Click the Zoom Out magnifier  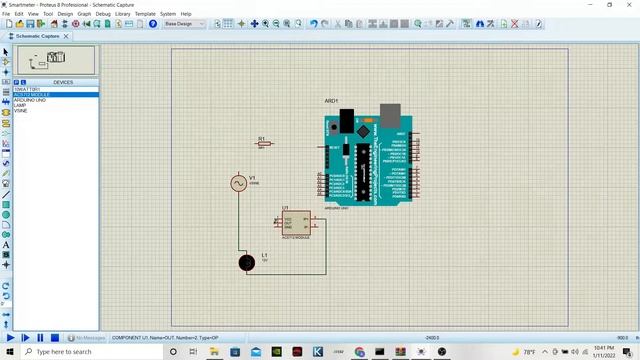tap(276, 24)
